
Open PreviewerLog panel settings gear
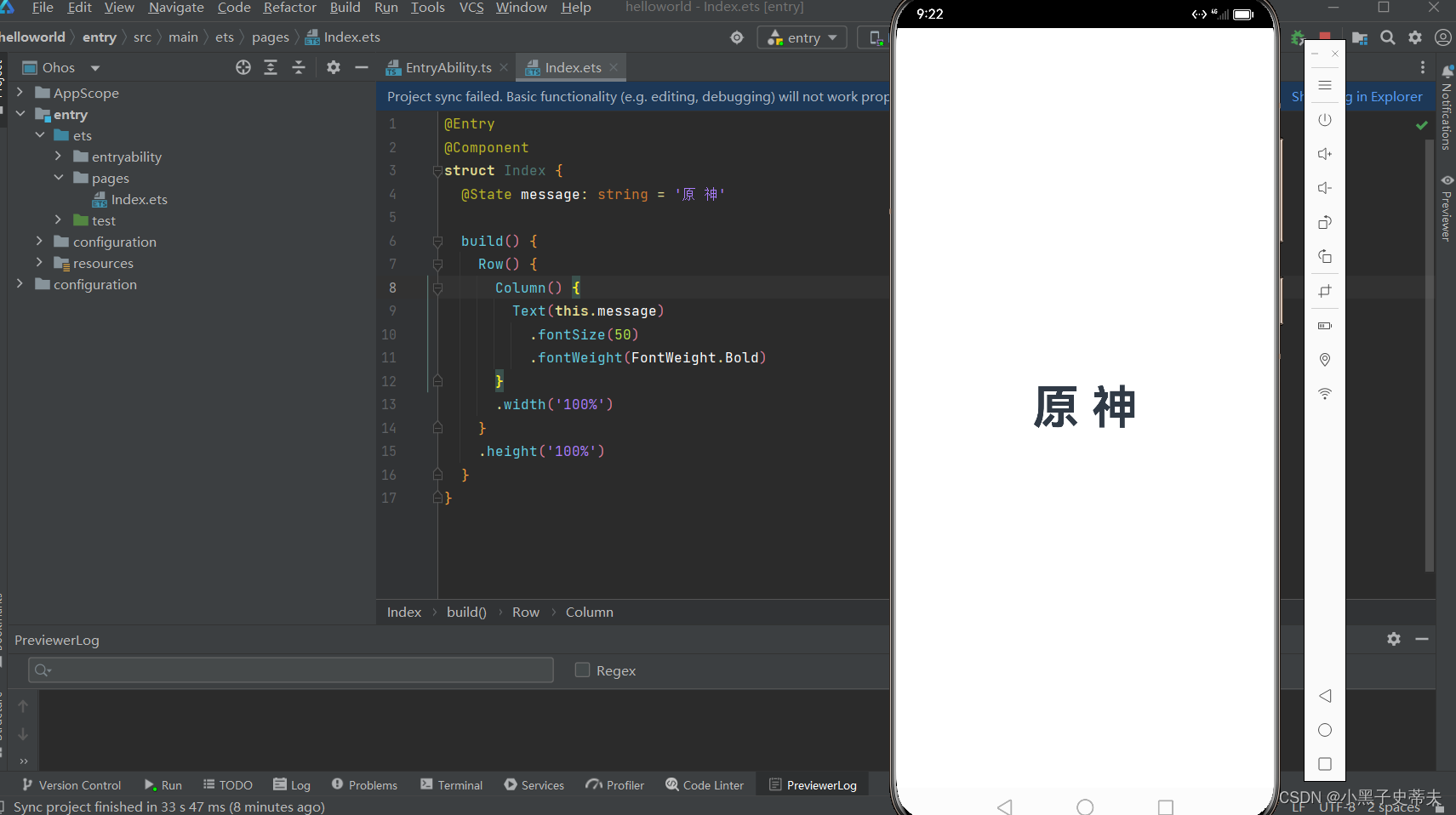[x=1394, y=639]
